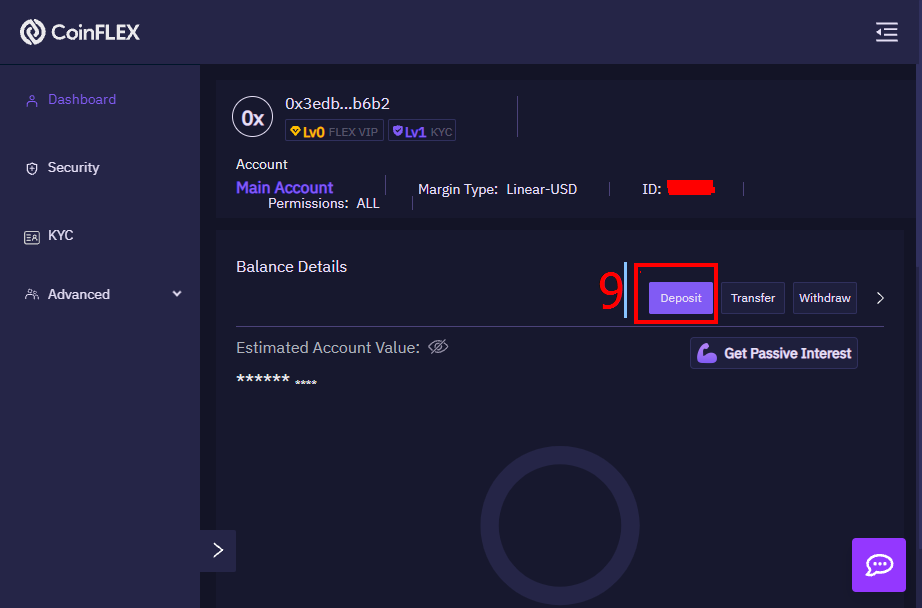Click the Deposit button
The height and width of the screenshot is (608, 922).
coord(680,298)
